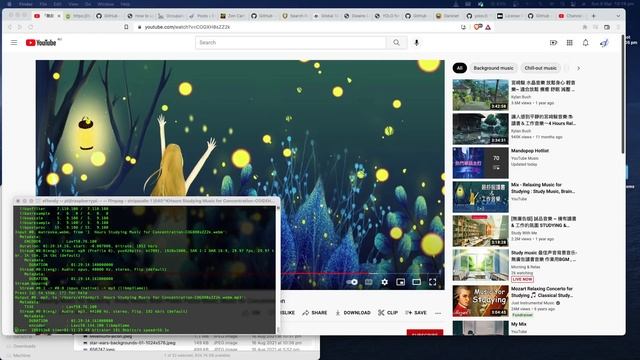640x360 pixels.
Task: Open the My Mix recommendation
Action: pos(519,324)
